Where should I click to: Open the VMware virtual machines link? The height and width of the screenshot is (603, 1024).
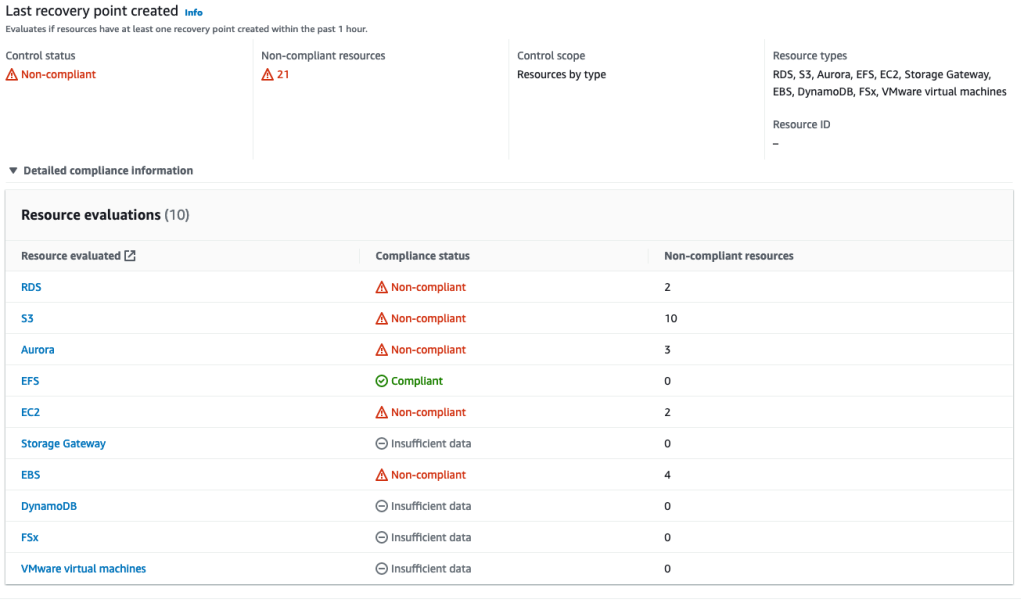(x=83, y=568)
